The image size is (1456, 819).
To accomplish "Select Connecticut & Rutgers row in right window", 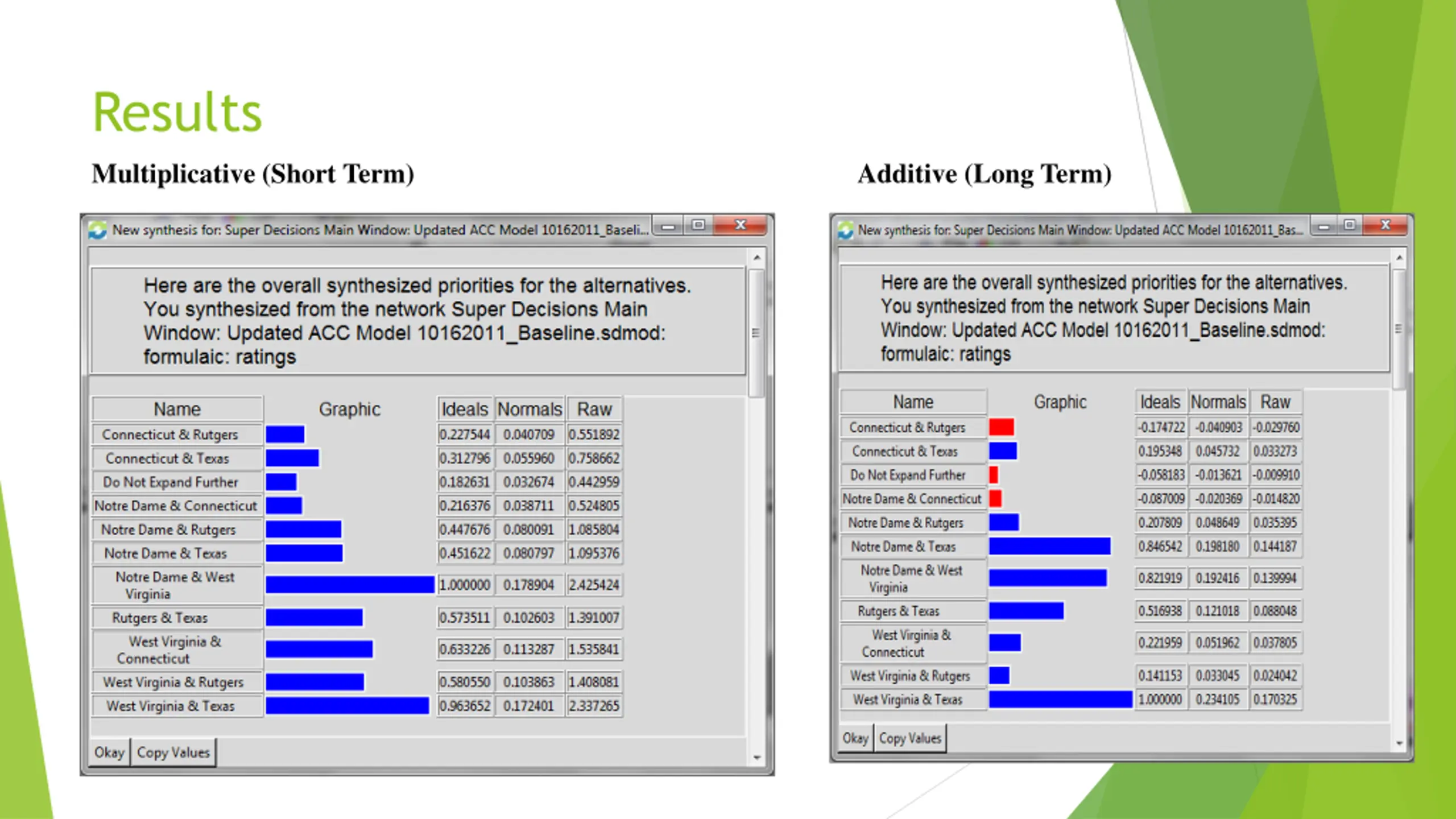I will pyautogui.click(x=913, y=427).
